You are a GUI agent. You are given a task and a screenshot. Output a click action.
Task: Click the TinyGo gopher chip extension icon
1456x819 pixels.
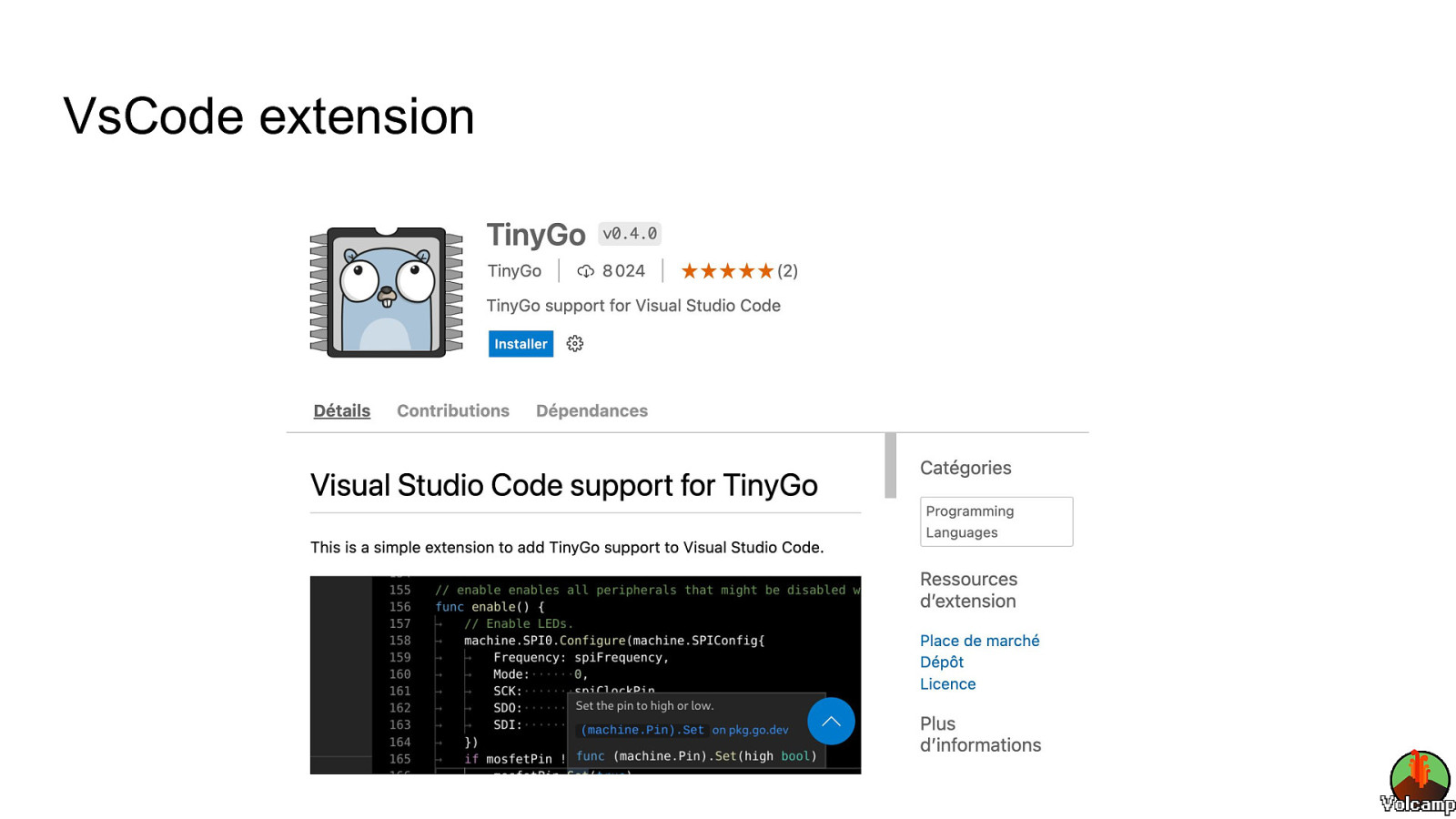click(387, 292)
